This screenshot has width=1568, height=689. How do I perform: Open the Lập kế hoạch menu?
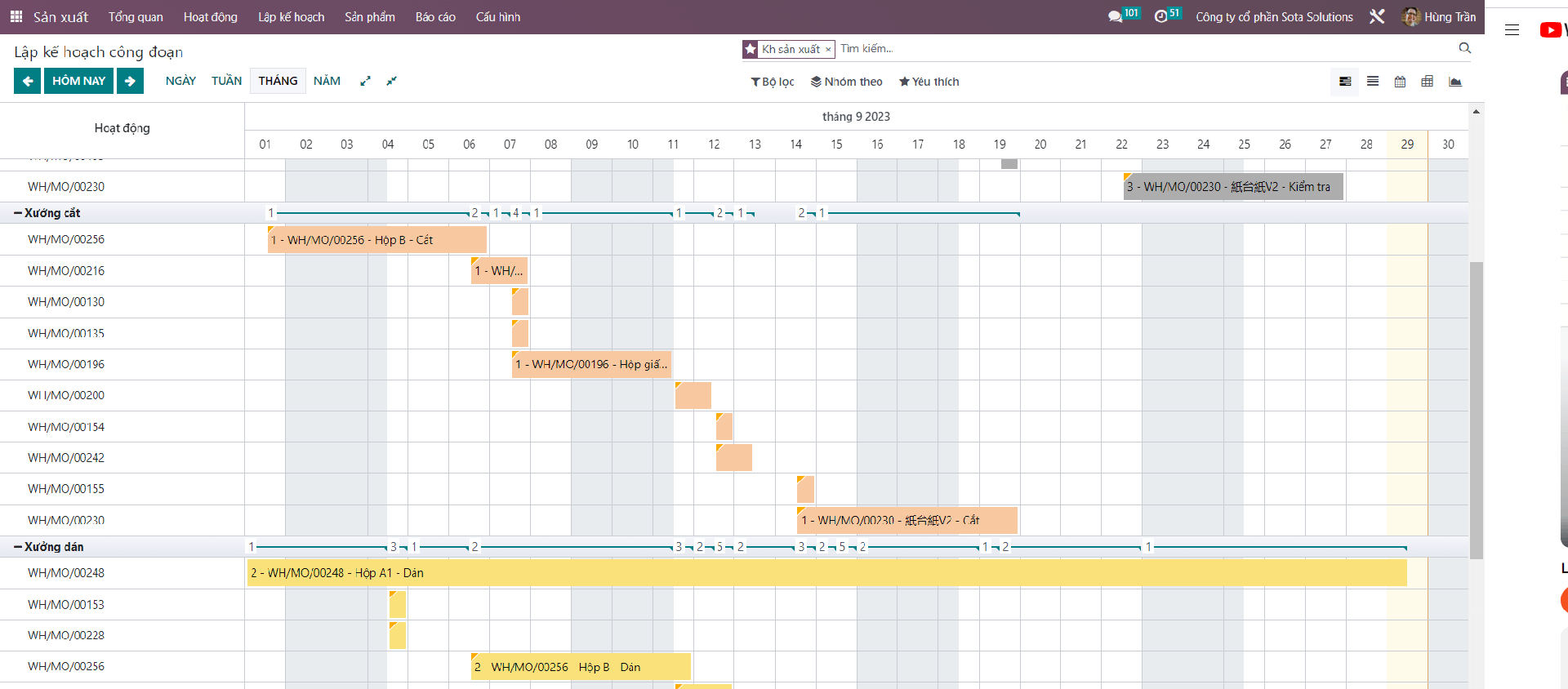click(x=291, y=16)
